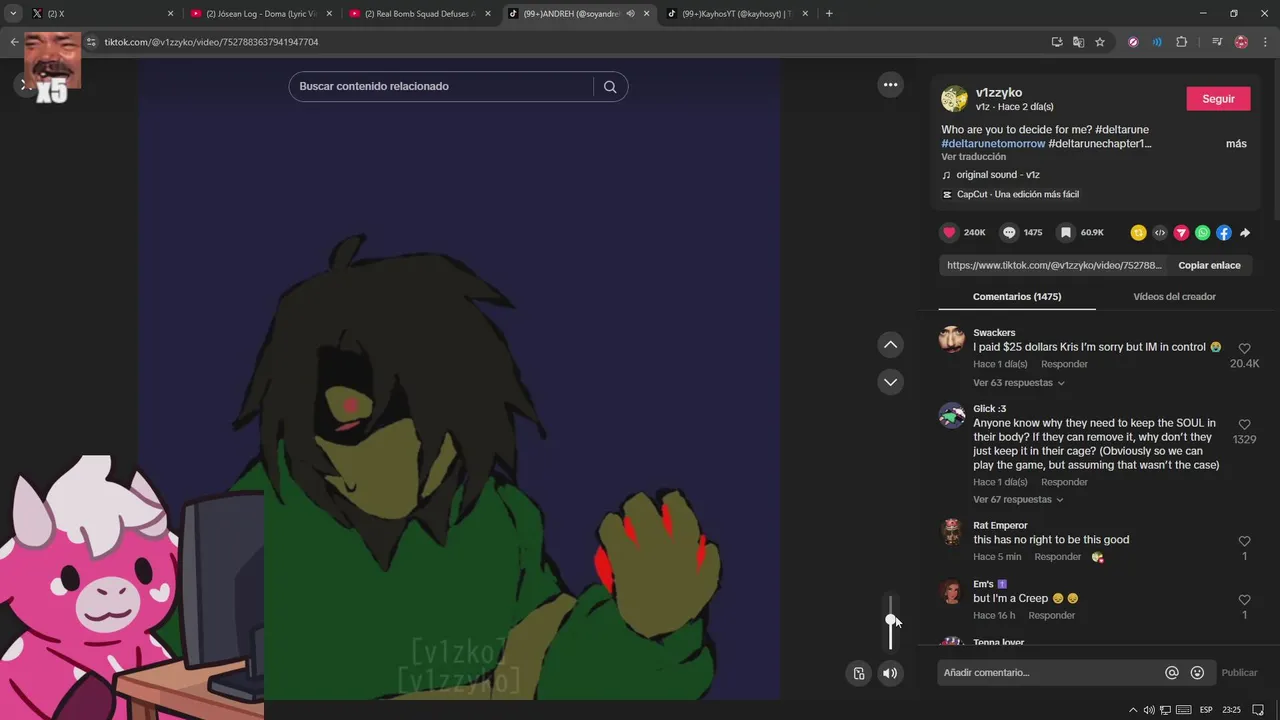Open the taskbar notifications icon
The height and width of the screenshot is (720, 1280).
coord(1259,710)
